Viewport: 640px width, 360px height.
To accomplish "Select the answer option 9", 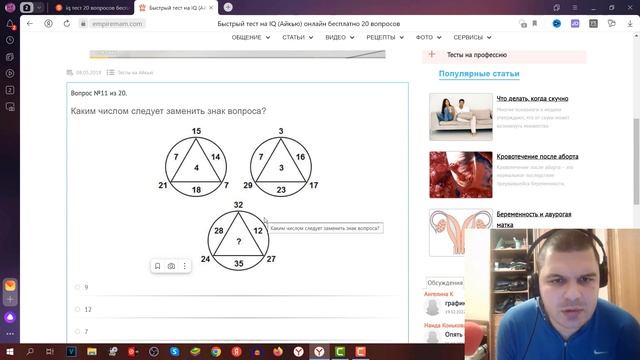I will coord(78,287).
